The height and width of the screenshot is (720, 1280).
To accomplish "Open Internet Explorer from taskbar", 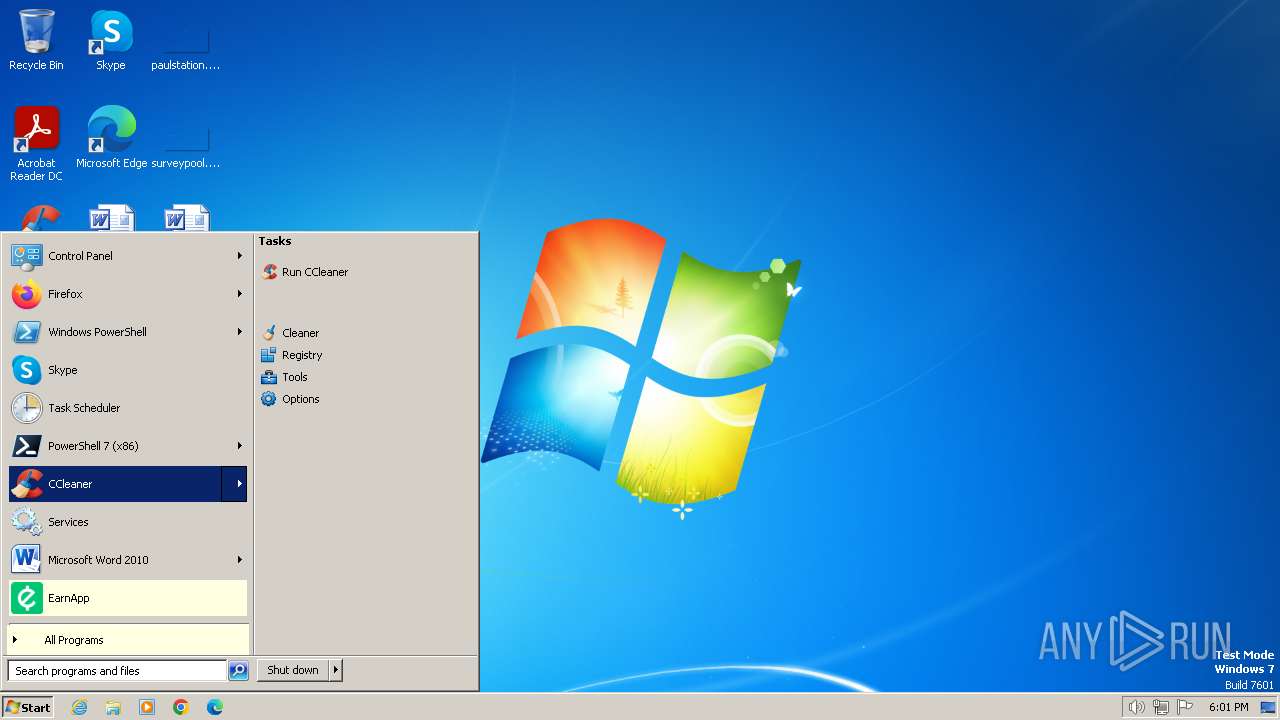I will pos(79,707).
